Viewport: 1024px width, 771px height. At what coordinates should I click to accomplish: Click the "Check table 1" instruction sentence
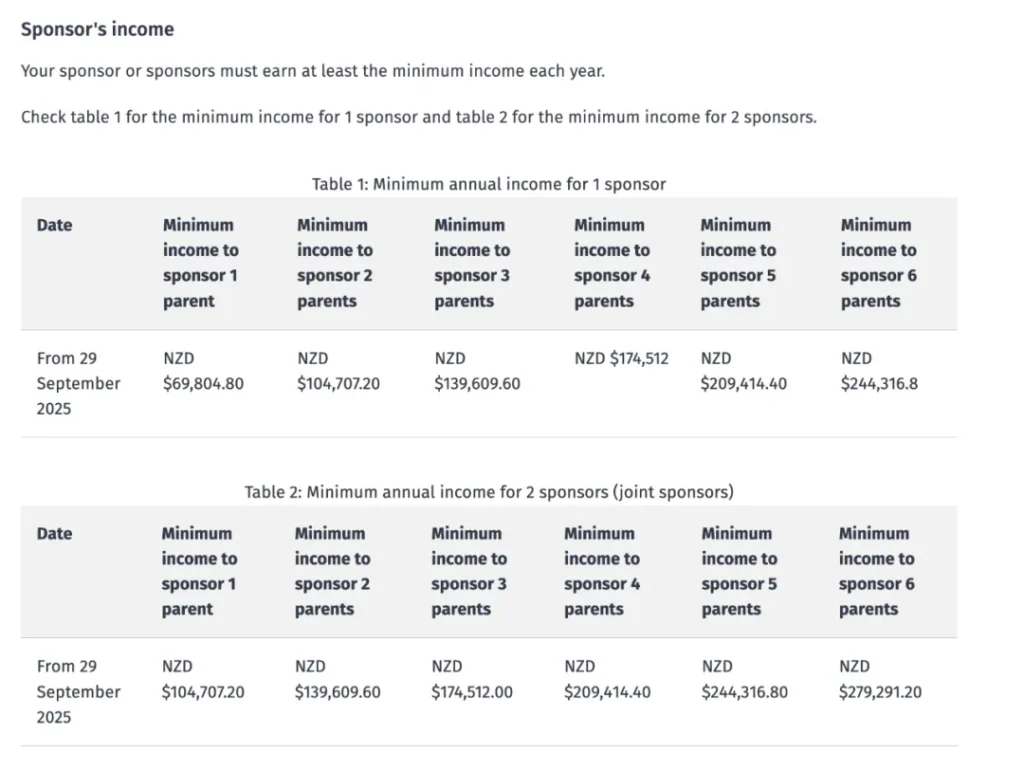coord(418,117)
